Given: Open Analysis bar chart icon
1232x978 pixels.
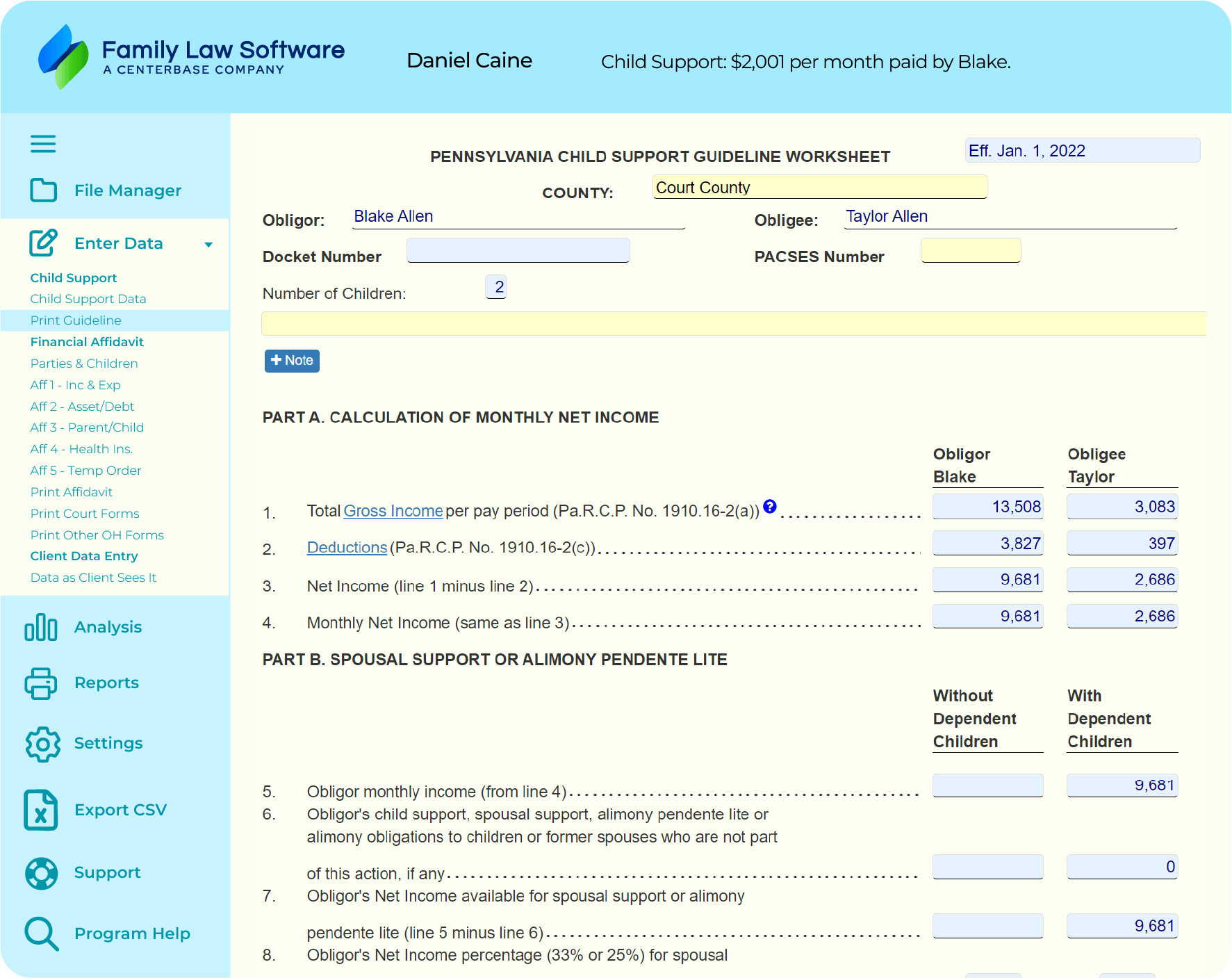Looking at the screenshot, I should pos(41,627).
